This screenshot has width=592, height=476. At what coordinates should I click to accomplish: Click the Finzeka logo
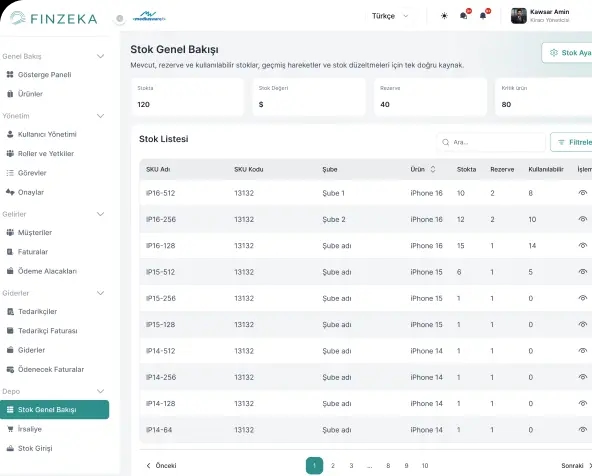(54, 18)
